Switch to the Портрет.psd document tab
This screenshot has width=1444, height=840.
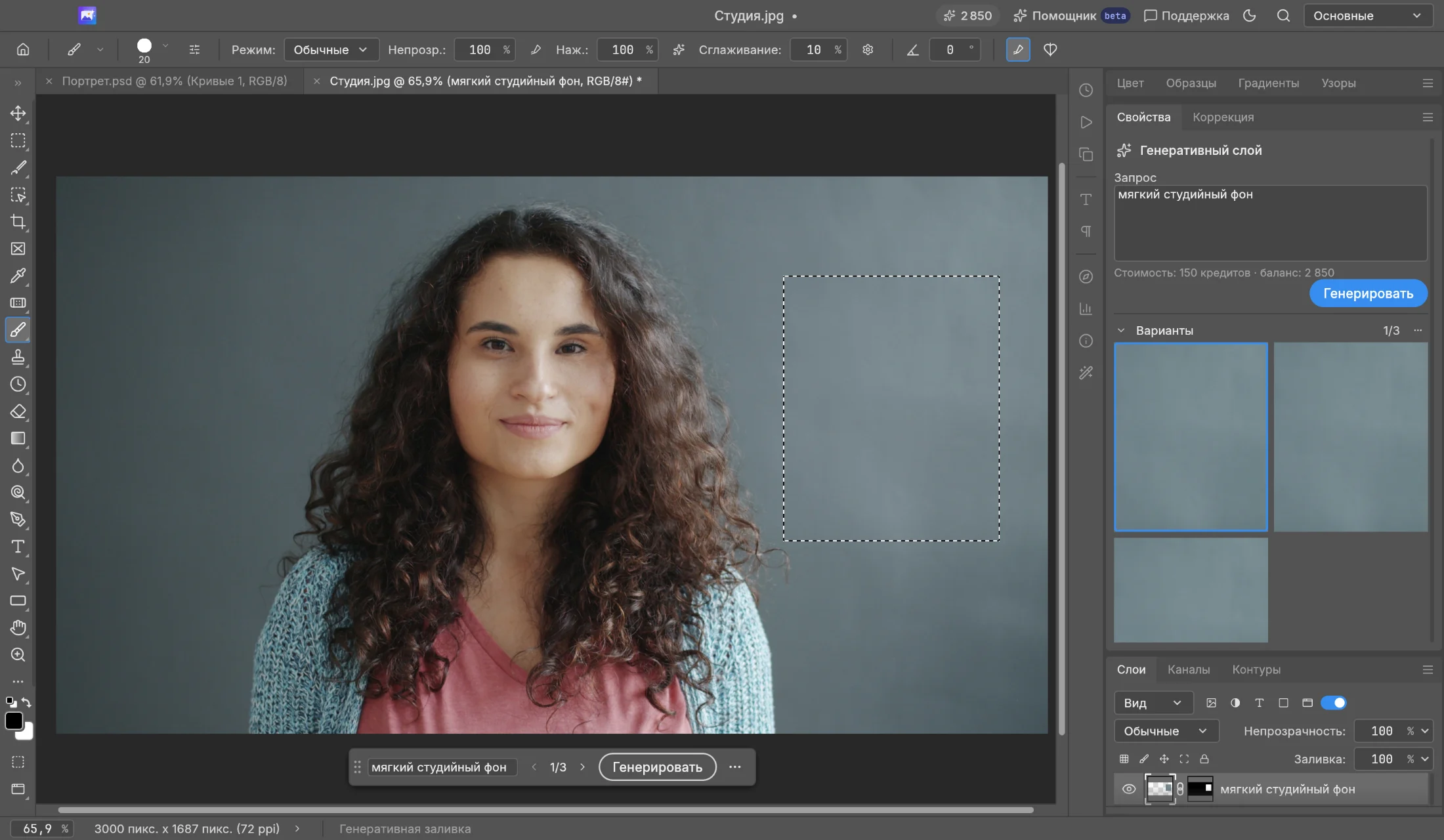(175, 81)
